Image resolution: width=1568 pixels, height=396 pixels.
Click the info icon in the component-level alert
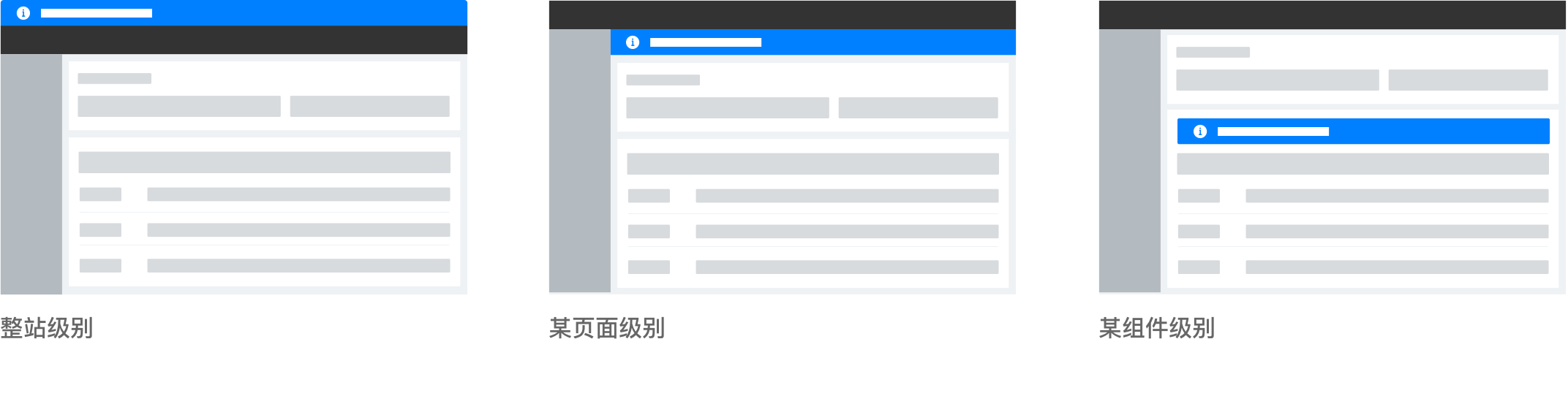click(1200, 132)
